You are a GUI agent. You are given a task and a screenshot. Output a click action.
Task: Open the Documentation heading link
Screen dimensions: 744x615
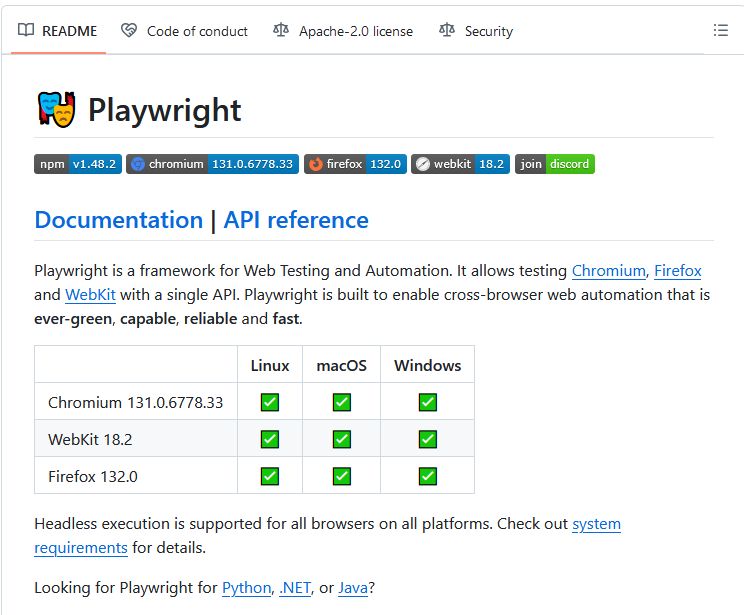pyautogui.click(x=119, y=220)
